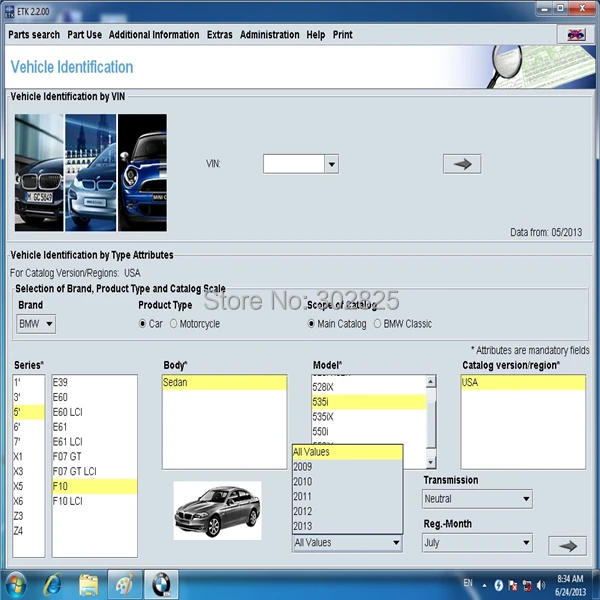The height and width of the screenshot is (600, 600).
Task: Select series 7' in Series list
Action: 29,442
